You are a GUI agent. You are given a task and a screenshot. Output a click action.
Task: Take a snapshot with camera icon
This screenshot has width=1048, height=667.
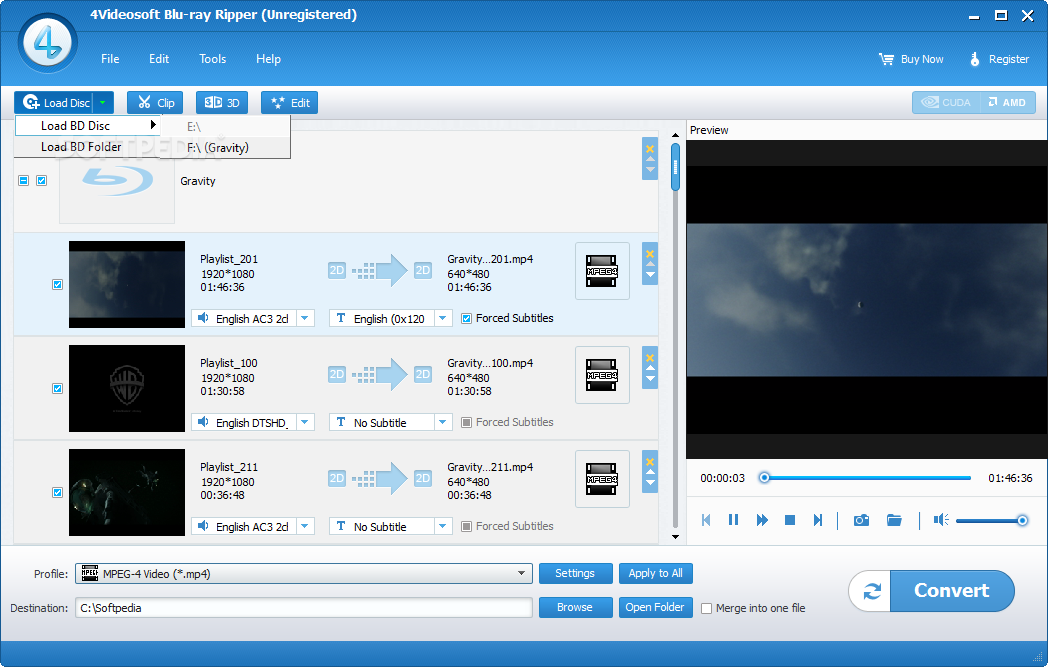point(861,520)
